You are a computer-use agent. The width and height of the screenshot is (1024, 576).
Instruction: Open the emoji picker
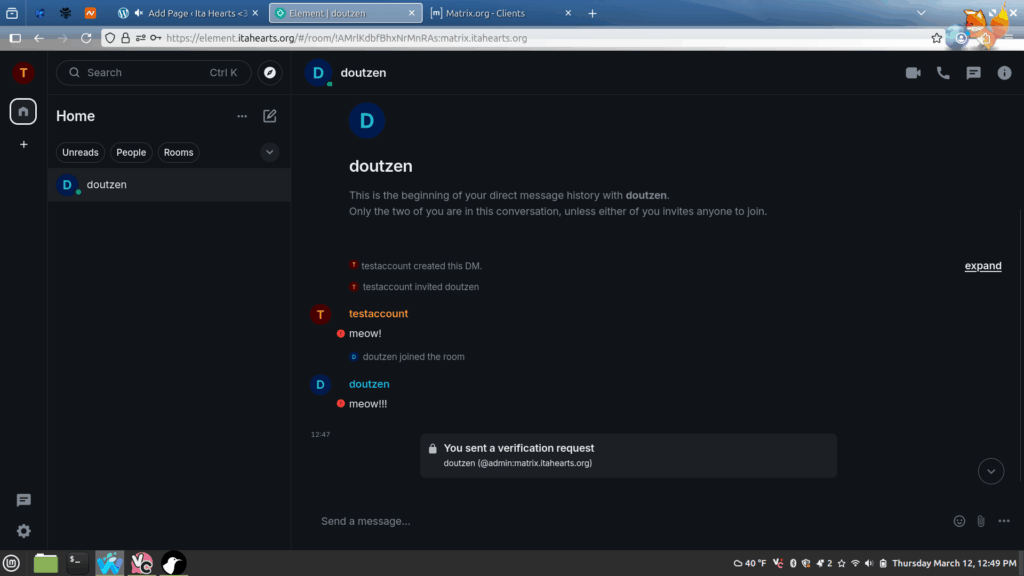point(959,521)
